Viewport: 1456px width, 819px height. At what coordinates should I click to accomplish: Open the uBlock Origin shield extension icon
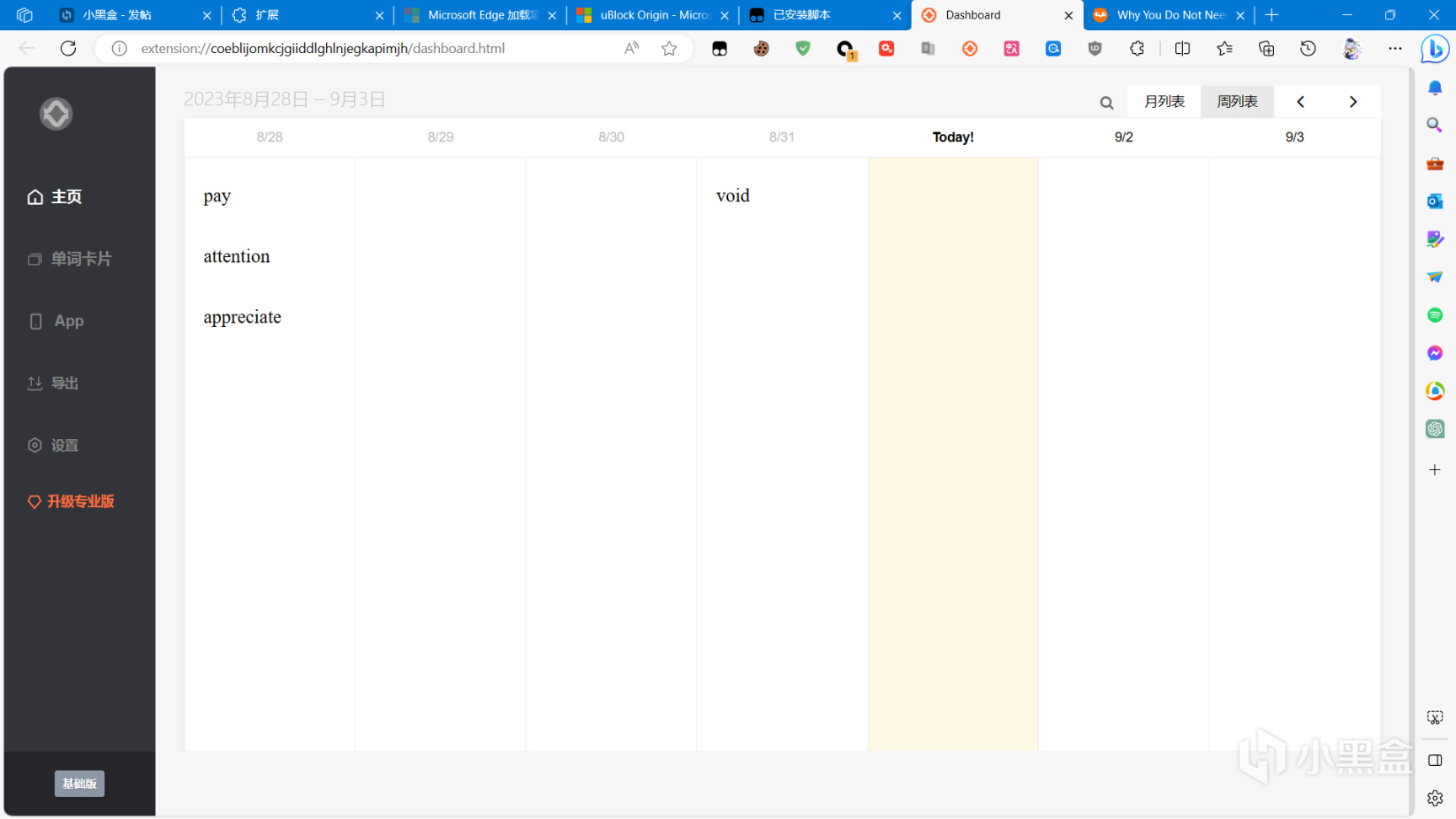(x=1095, y=49)
